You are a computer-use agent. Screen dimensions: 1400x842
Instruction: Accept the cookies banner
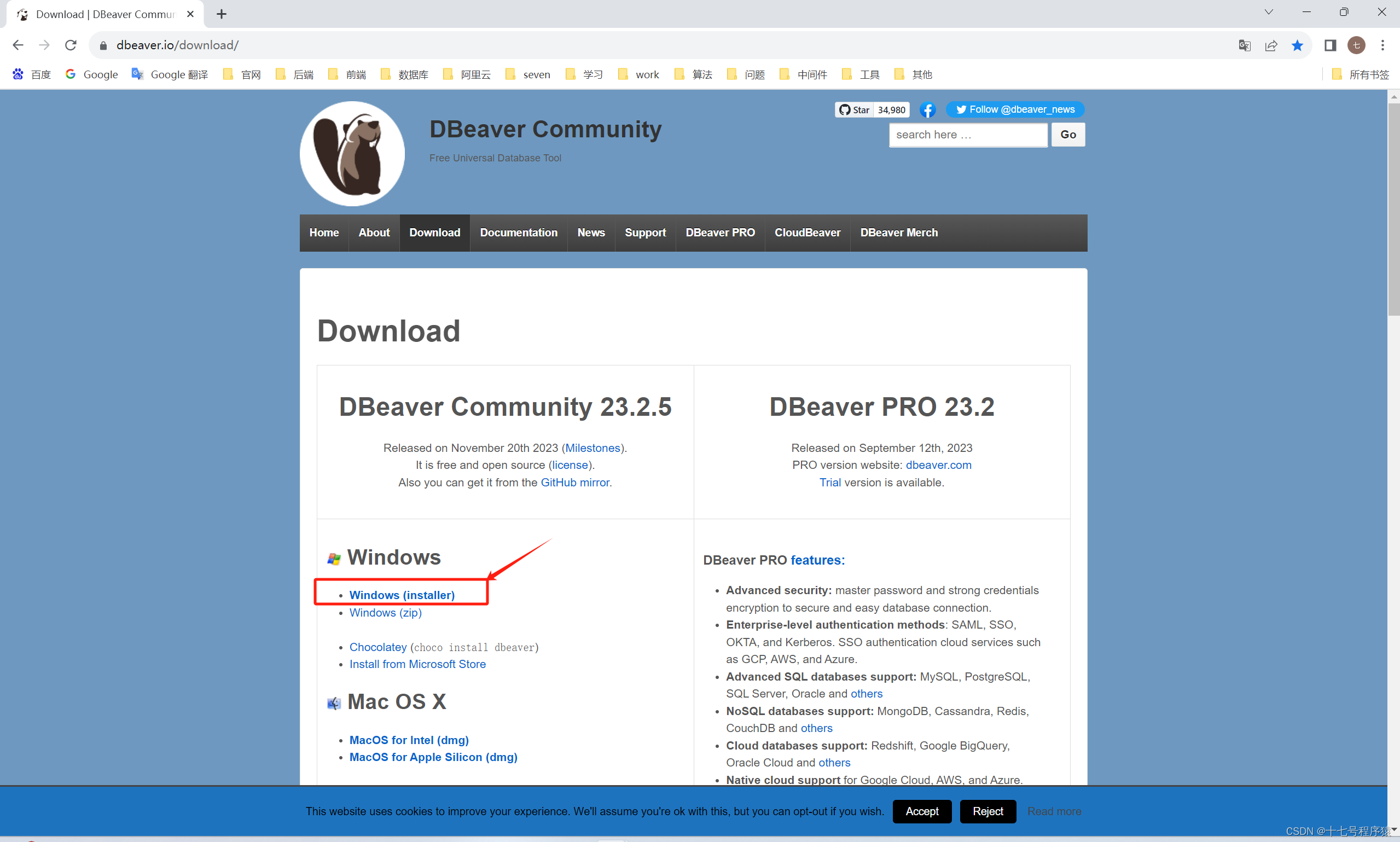(x=922, y=811)
